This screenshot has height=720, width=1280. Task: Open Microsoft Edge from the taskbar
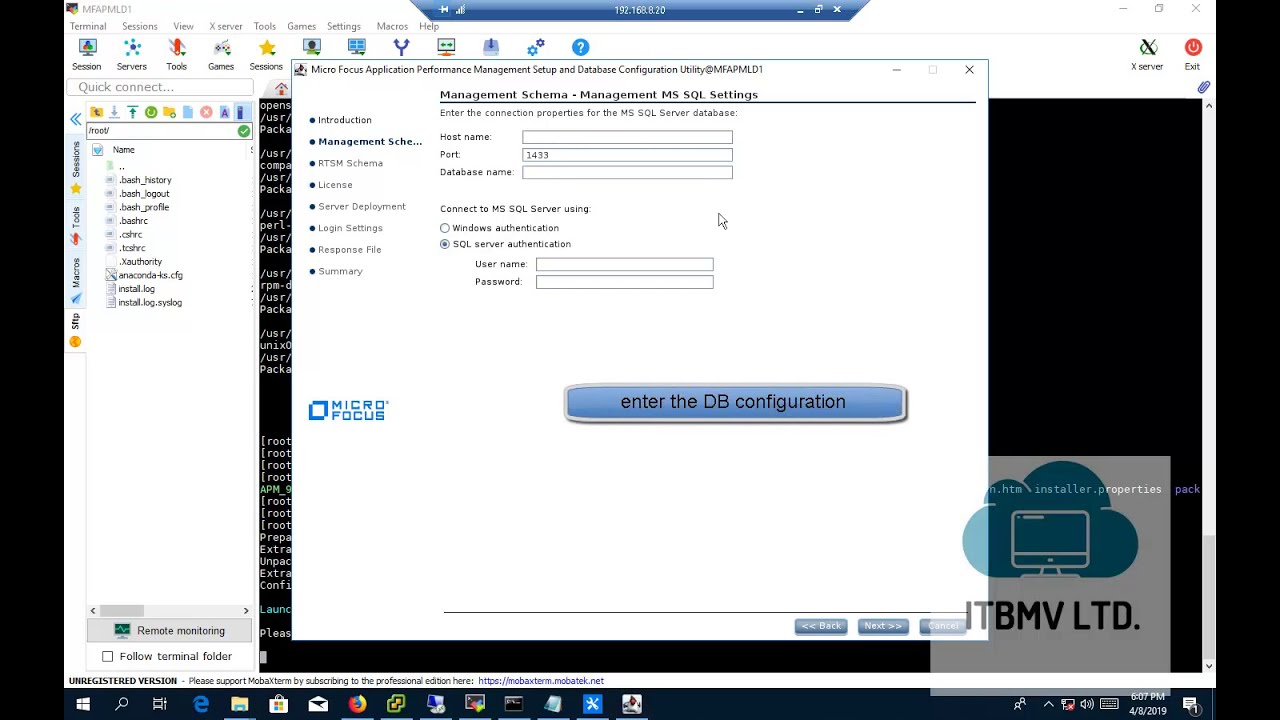coord(201,704)
